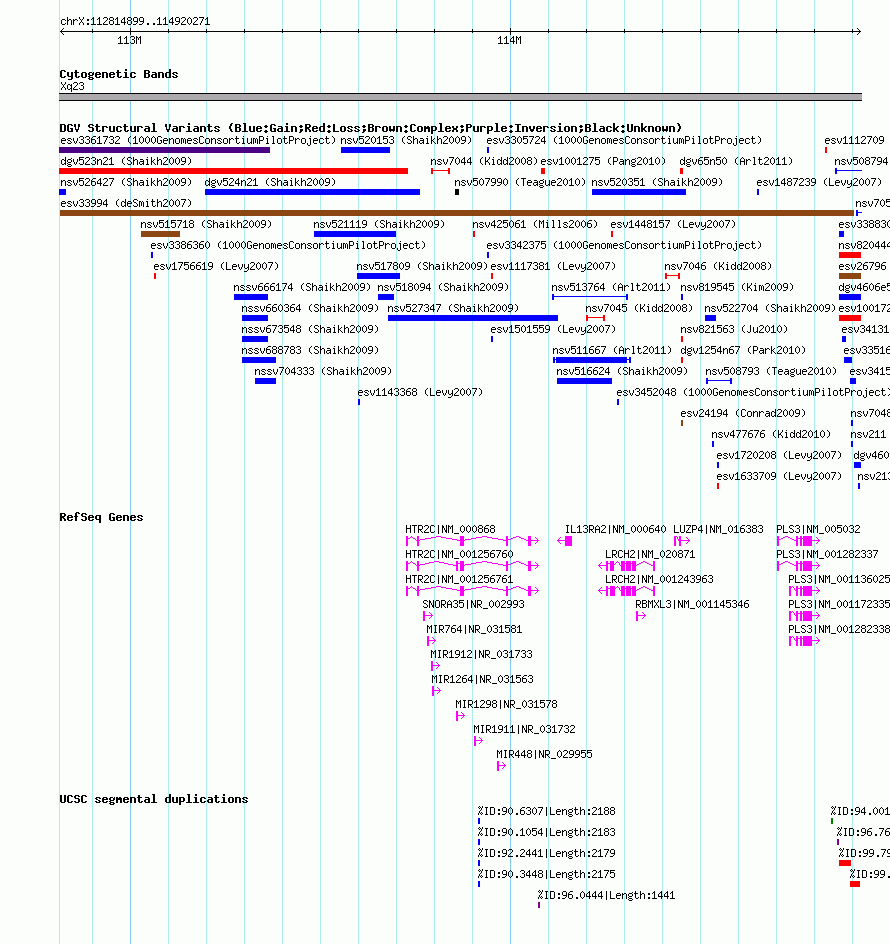This screenshot has width=890, height=944.
Task: Click the PLS3|NM_005032 transcript label
Action: pyautogui.click(x=818, y=529)
